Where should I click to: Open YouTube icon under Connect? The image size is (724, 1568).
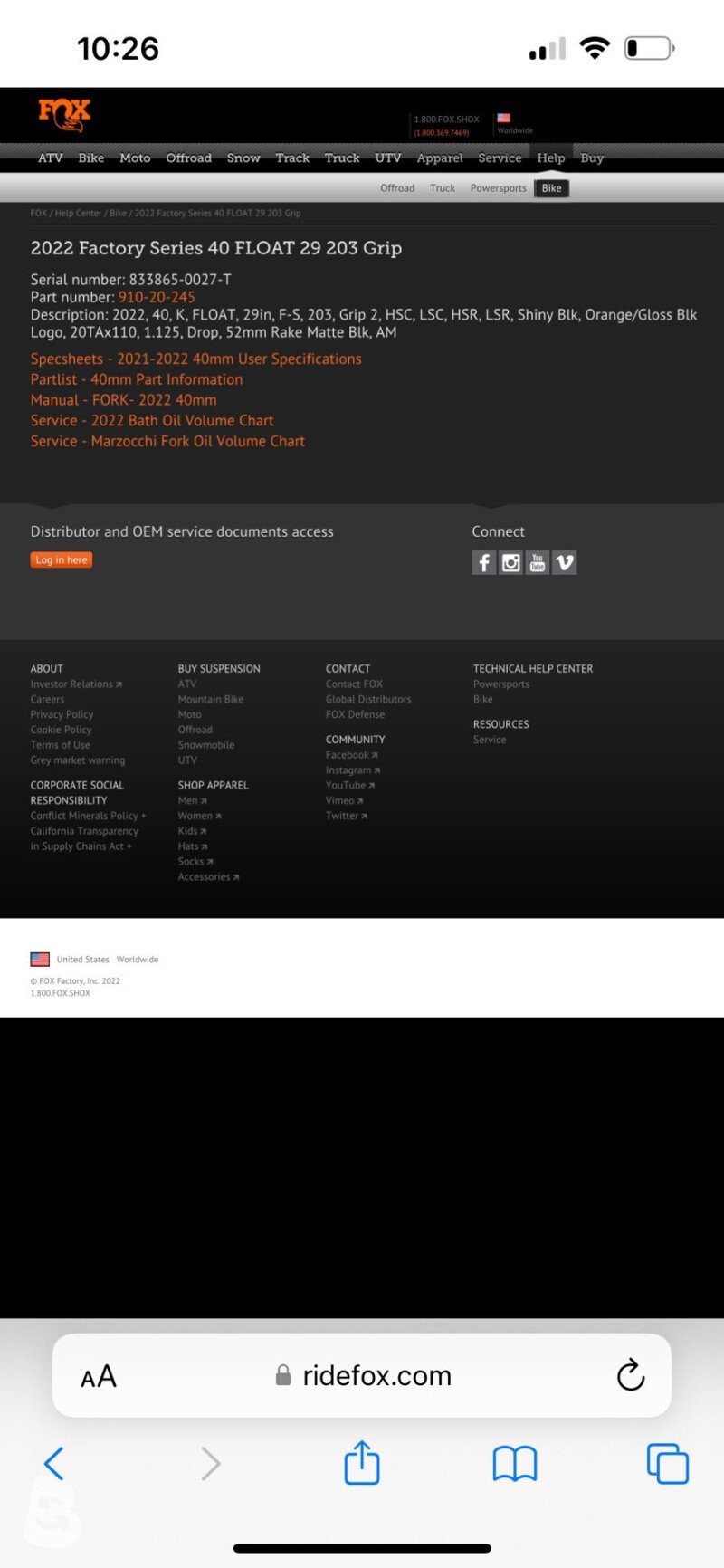tap(538, 563)
